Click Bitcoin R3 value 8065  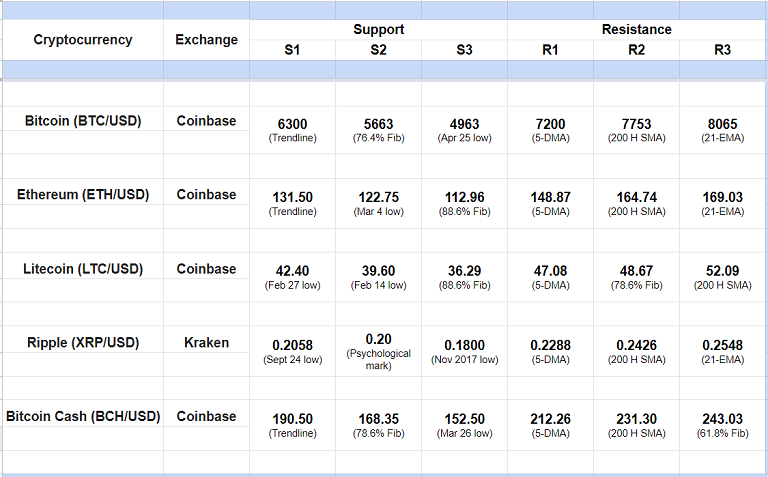click(x=722, y=124)
